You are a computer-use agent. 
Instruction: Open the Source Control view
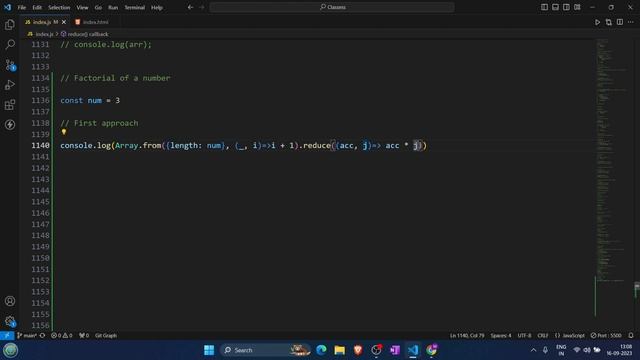click(x=10, y=64)
